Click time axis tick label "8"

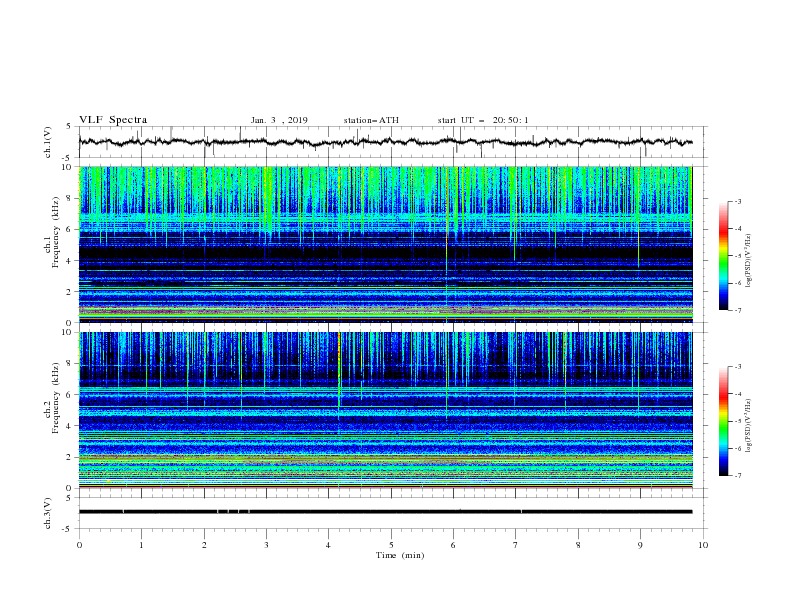(578, 545)
